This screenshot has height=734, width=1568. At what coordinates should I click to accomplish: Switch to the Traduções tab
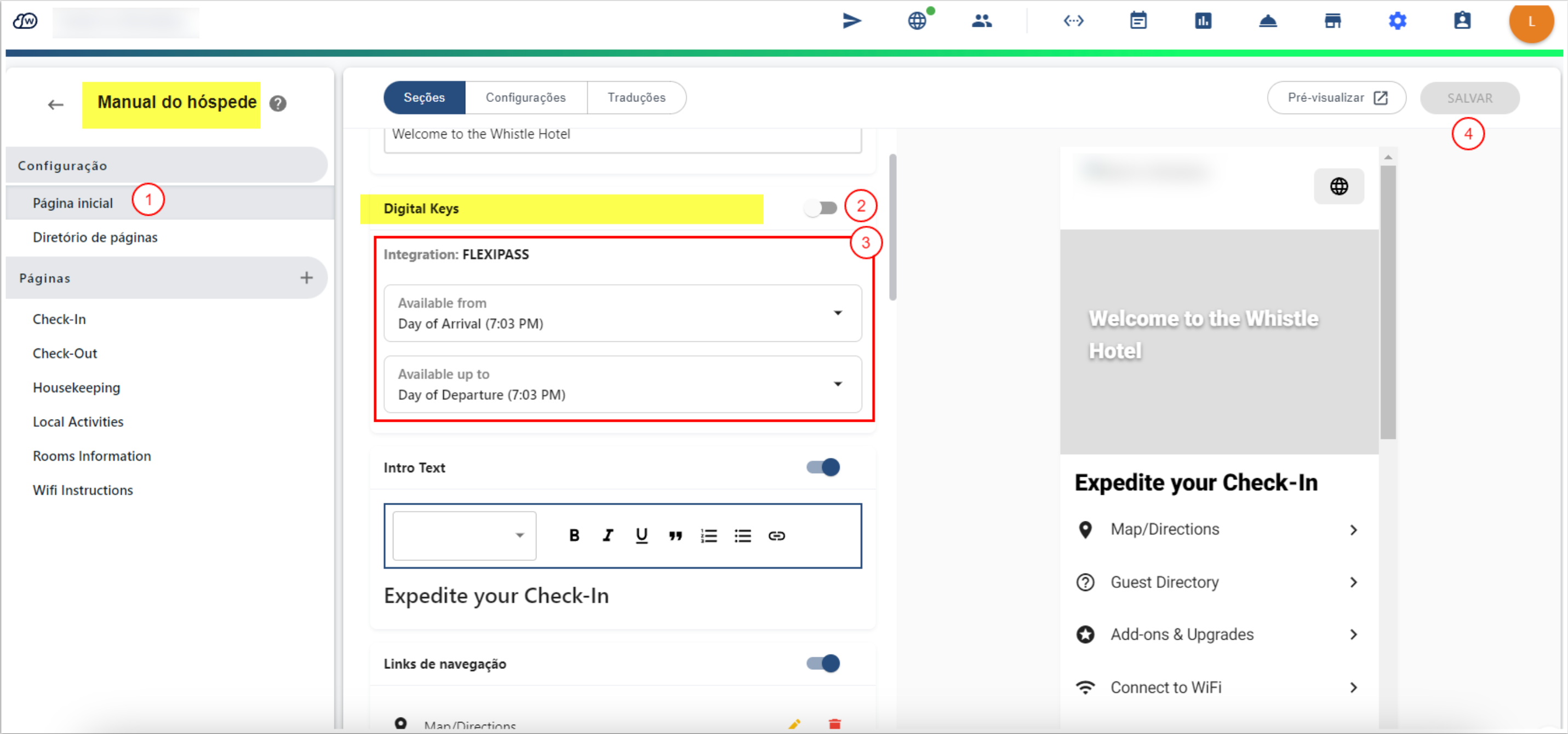(x=636, y=98)
